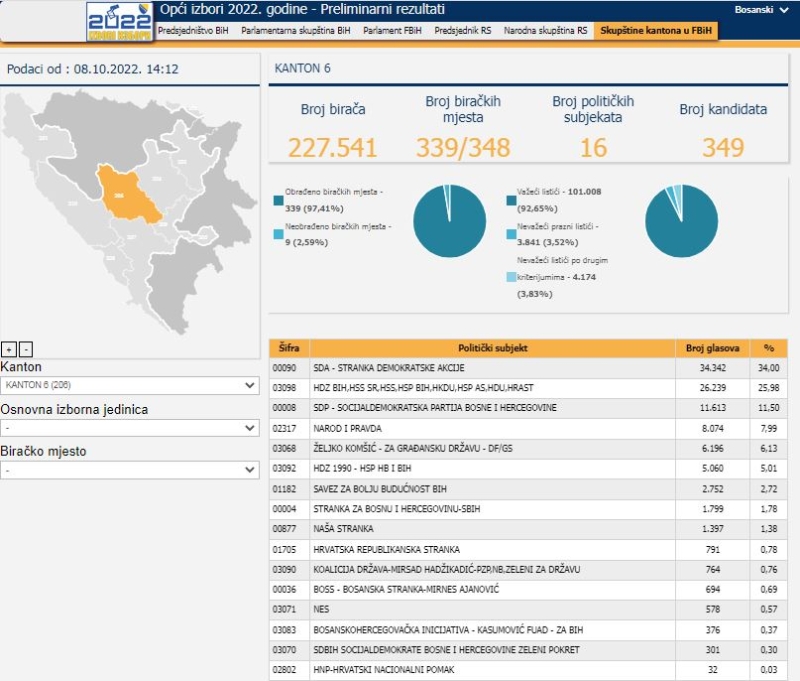Zoom in the map with plus button

pyautogui.click(x=9, y=349)
